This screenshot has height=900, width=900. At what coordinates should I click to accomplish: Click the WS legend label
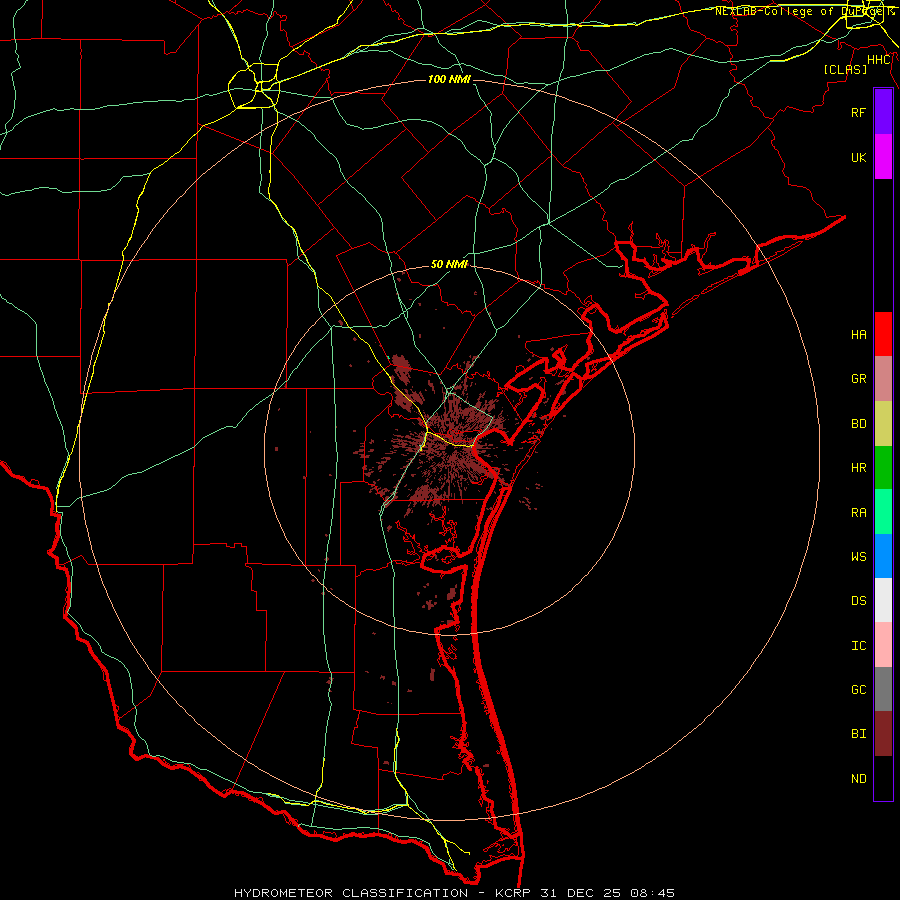click(x=858, y=557)
